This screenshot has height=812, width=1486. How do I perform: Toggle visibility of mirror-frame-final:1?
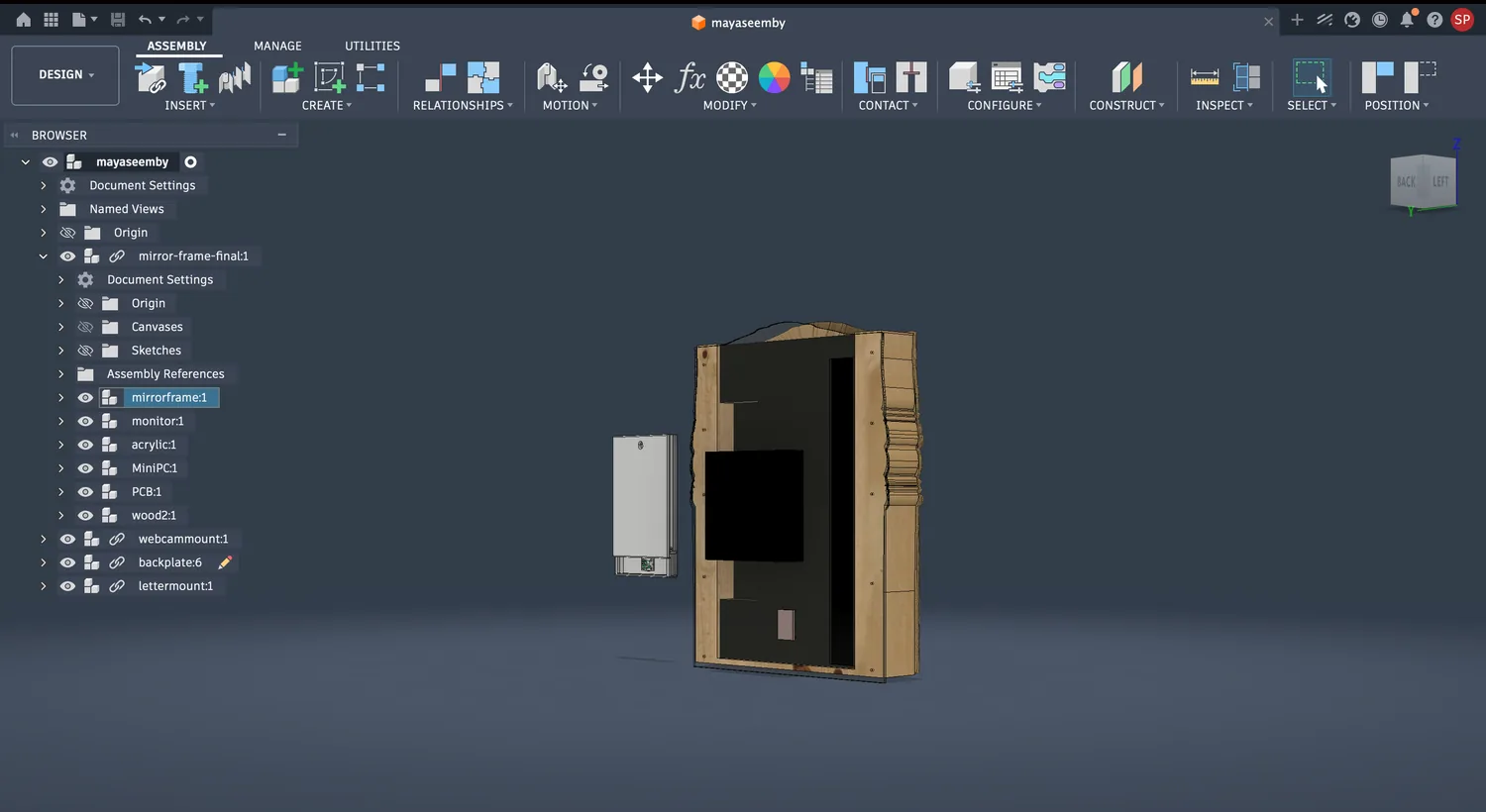tap(67, 255)
